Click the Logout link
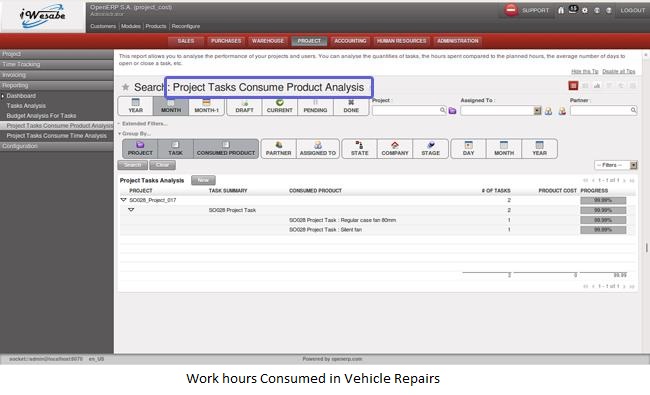The height and width of the screenshot is (395, 650). tap(633, 10)
